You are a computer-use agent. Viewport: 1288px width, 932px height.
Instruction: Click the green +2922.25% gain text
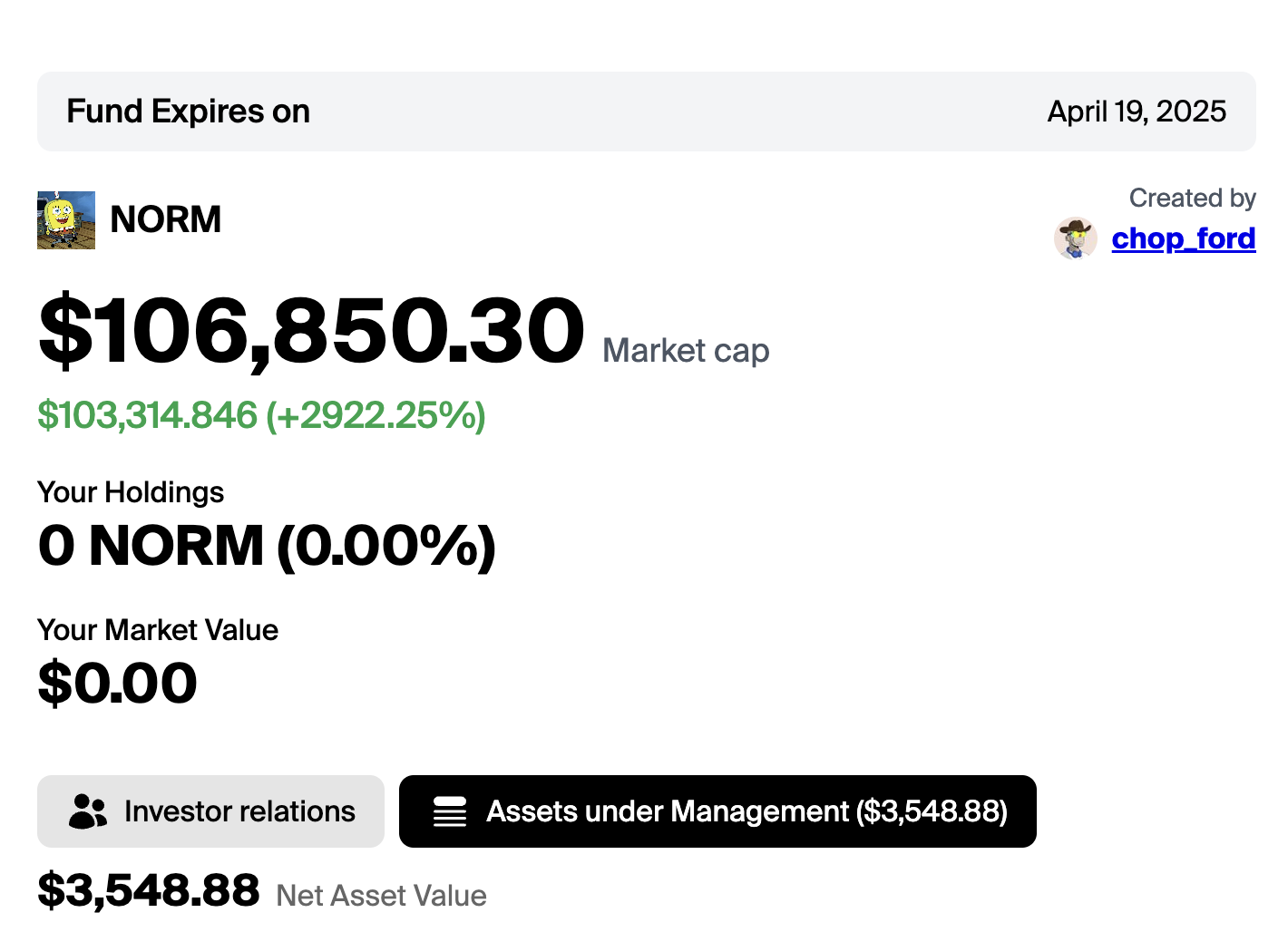376,415
